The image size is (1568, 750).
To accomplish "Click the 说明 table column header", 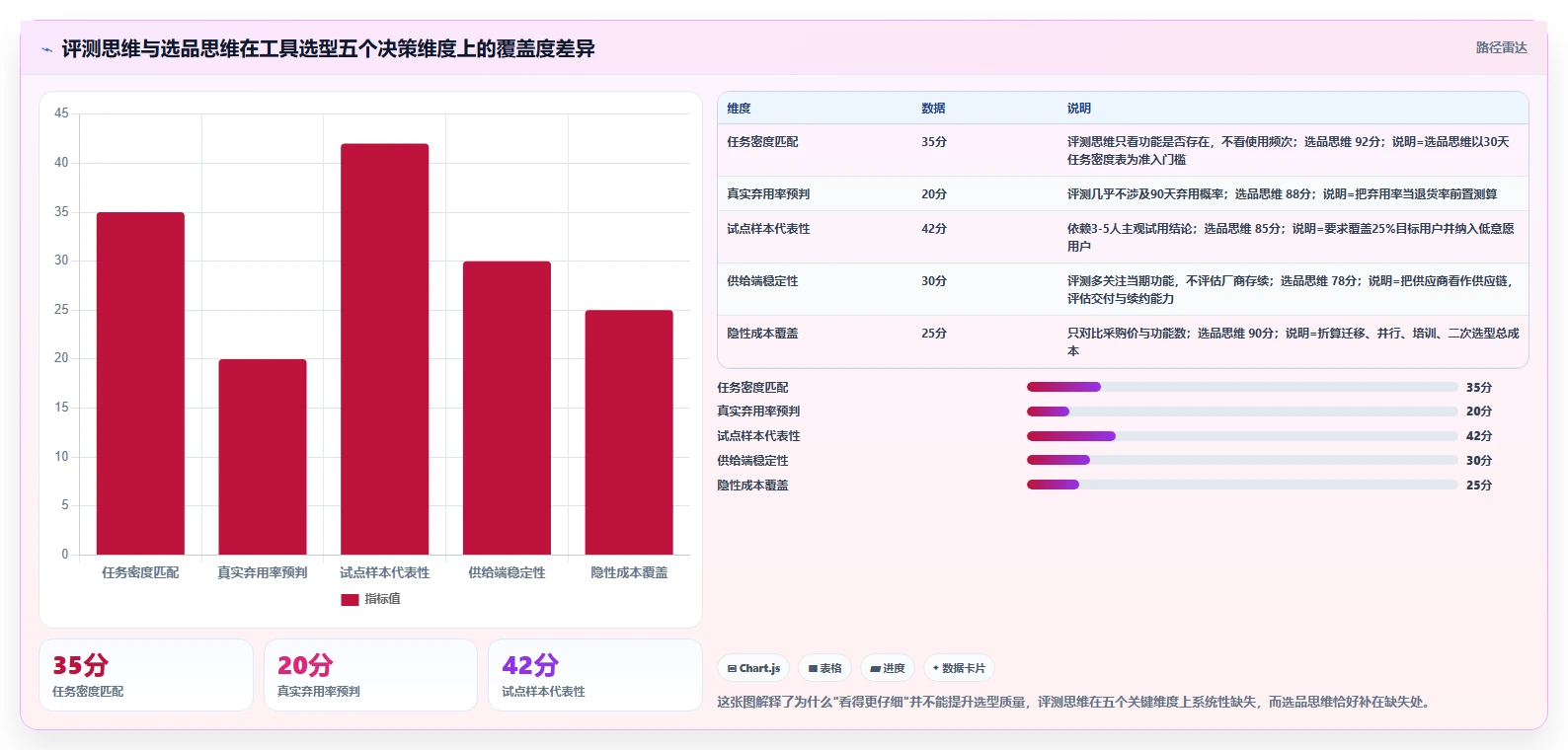I will tap(1078, 109).
